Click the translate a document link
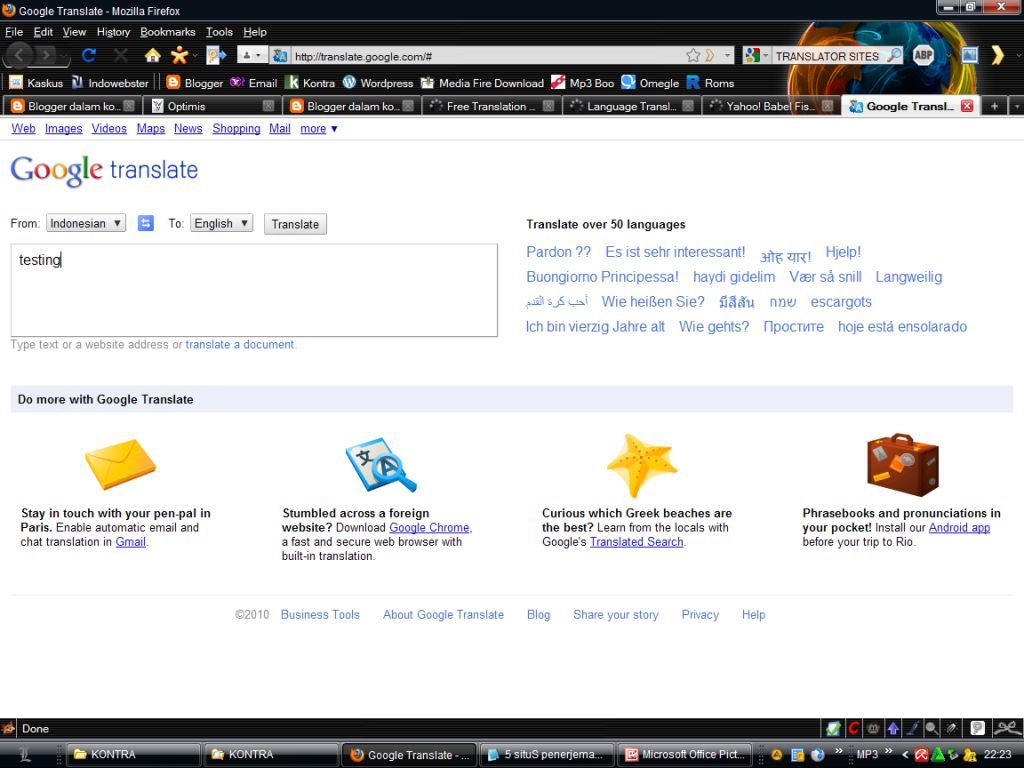The image size is (1024, 768). (x=240, y=344)
